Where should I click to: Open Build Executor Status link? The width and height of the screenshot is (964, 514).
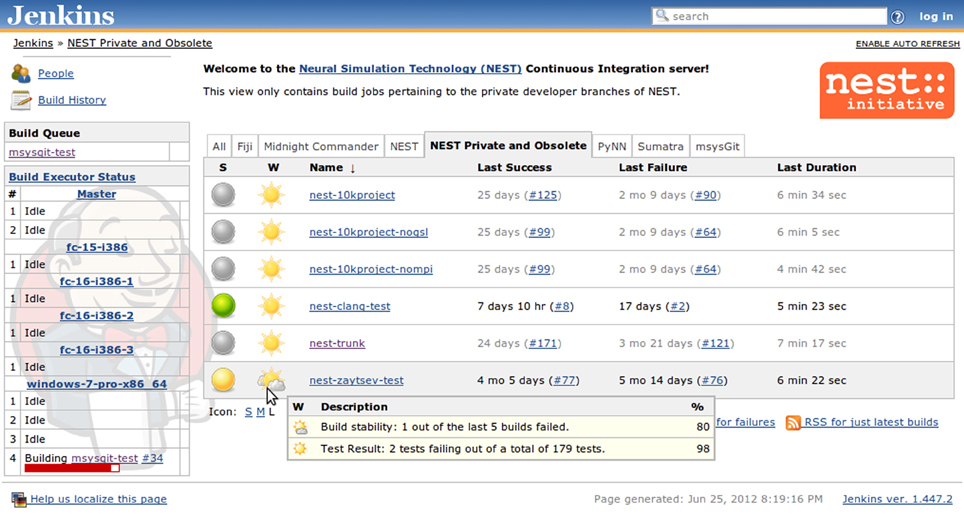[x=72, y=177]
